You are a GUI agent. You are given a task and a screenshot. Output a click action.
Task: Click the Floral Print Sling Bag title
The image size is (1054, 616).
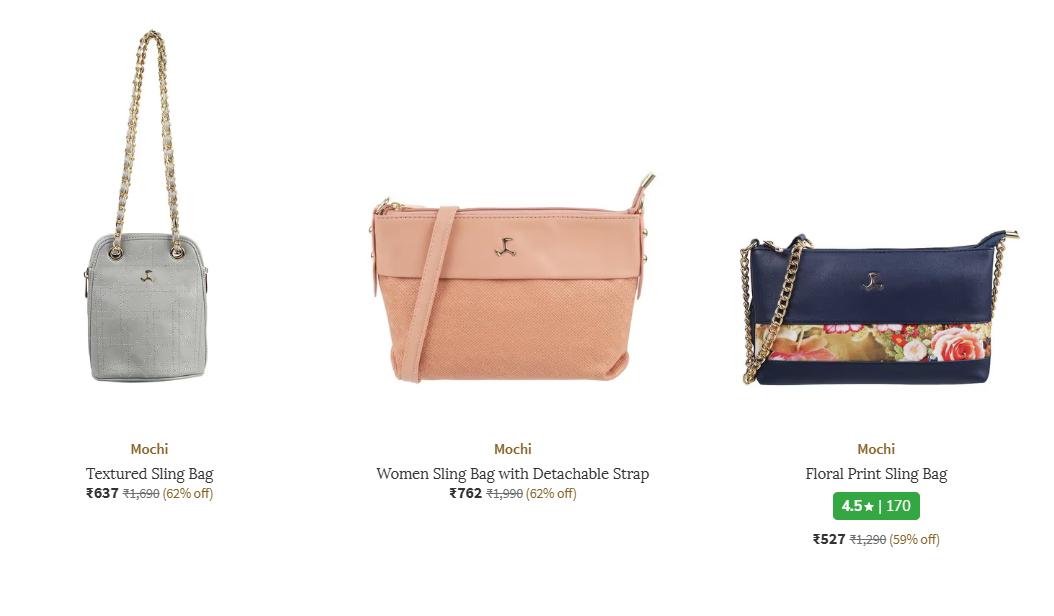[x=876, y=473]
